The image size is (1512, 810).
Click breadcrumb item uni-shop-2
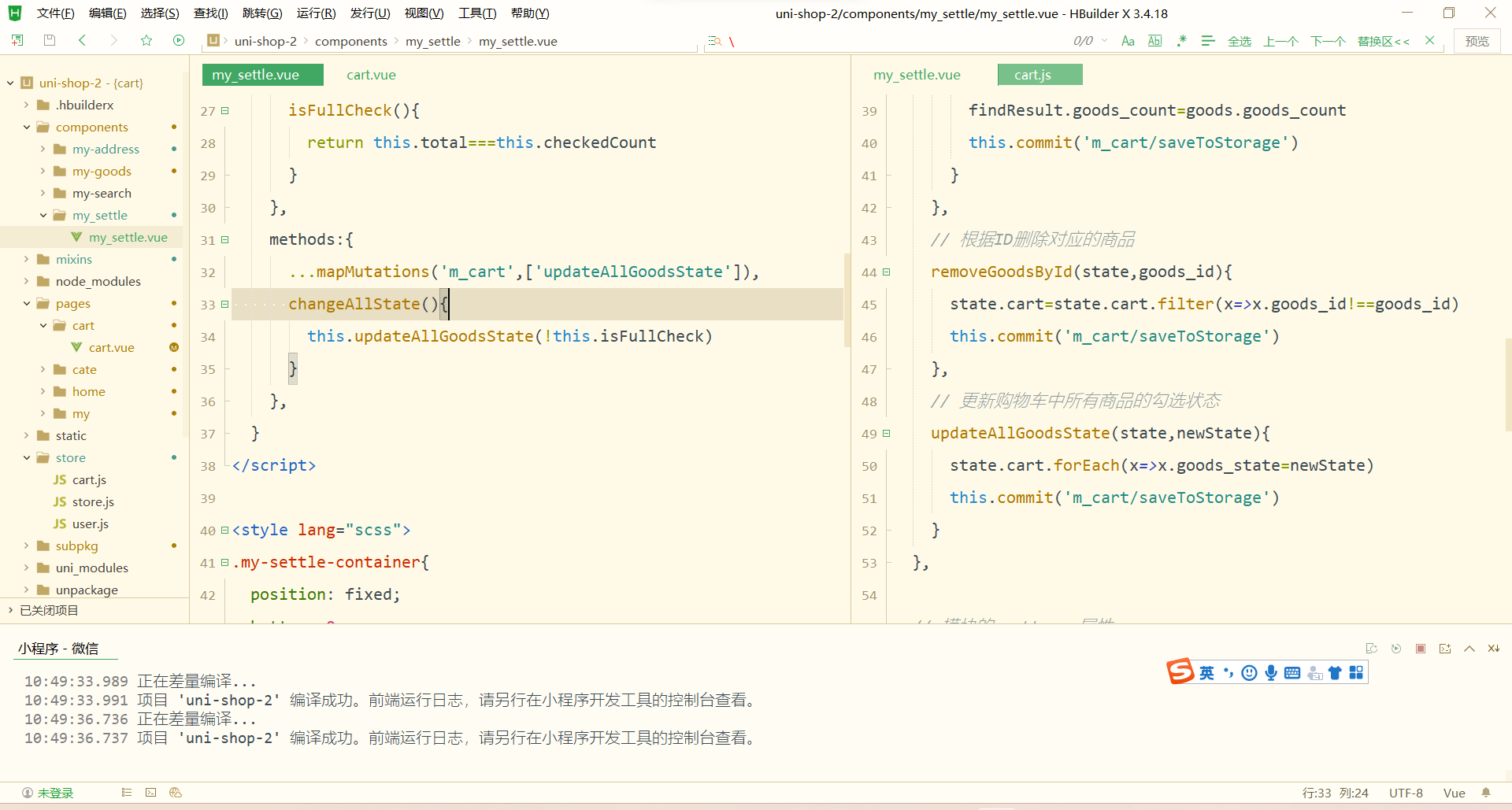[265, 41]
